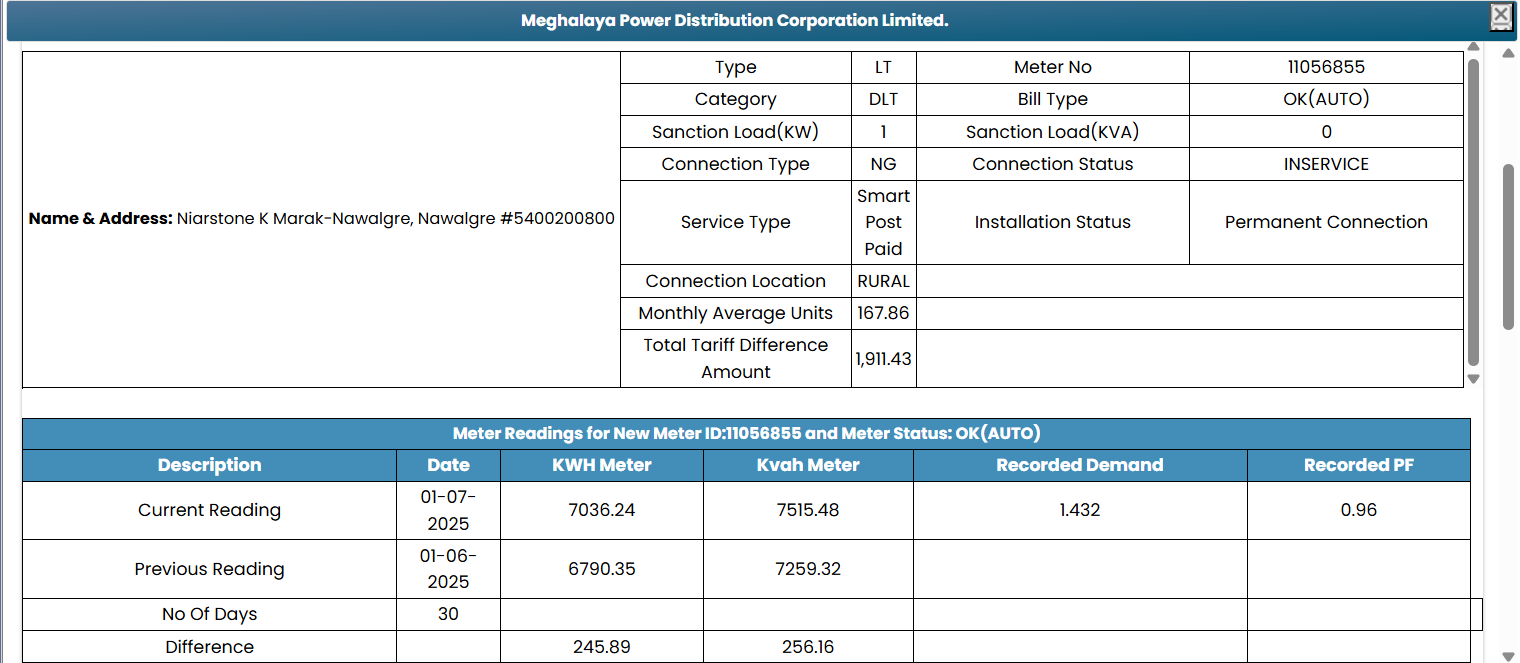The width and height of the screenshot is (1520, 663).
Task: Click the 'Service Type' label
Action: point(736,223)
